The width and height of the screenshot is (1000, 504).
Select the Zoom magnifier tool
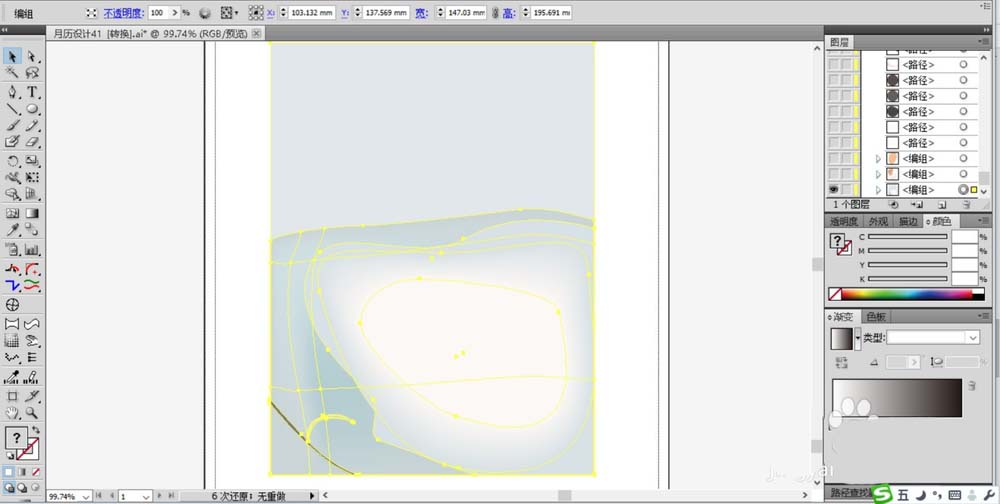coord(32,413)
